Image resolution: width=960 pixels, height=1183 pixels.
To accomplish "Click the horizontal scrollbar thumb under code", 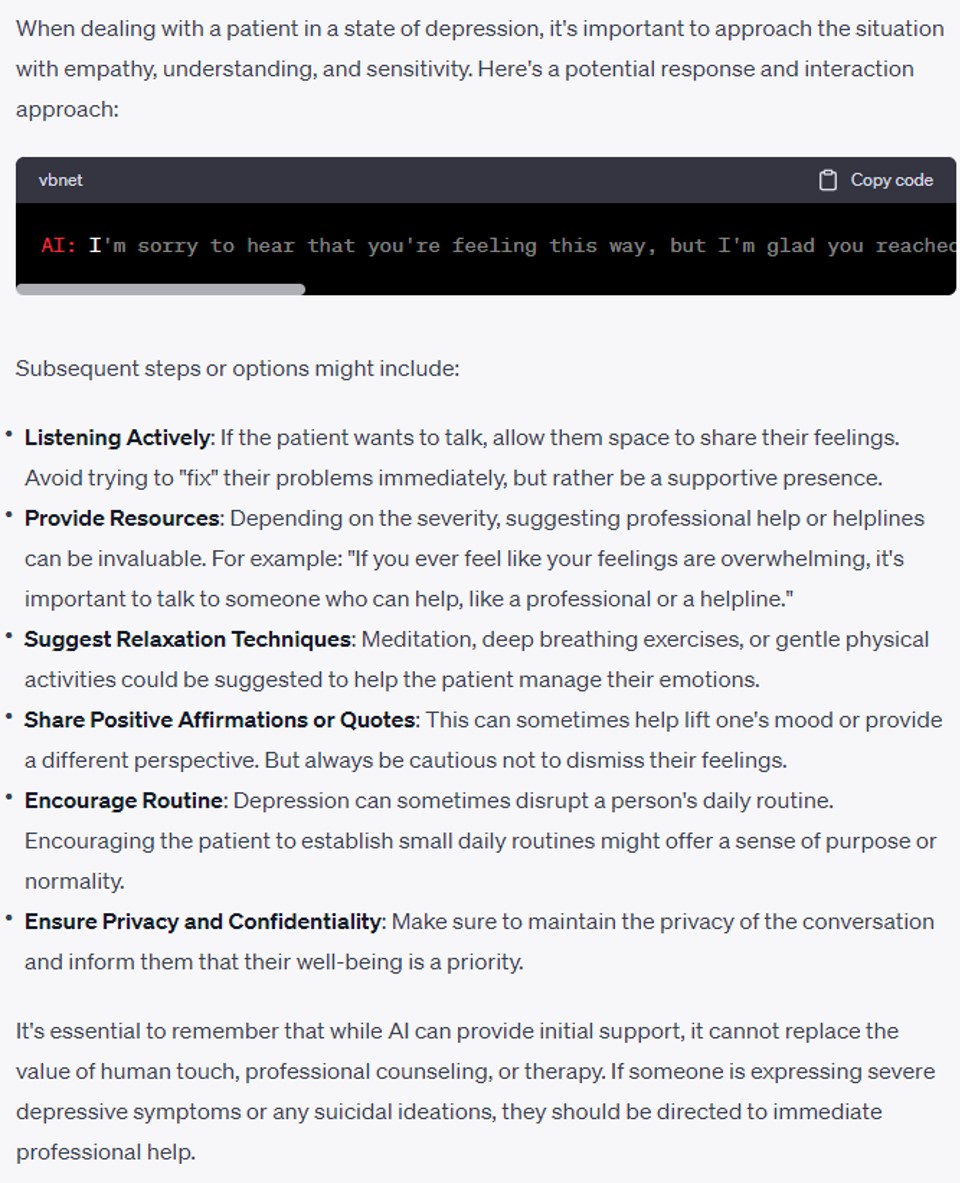I will [x=160, y=290].
